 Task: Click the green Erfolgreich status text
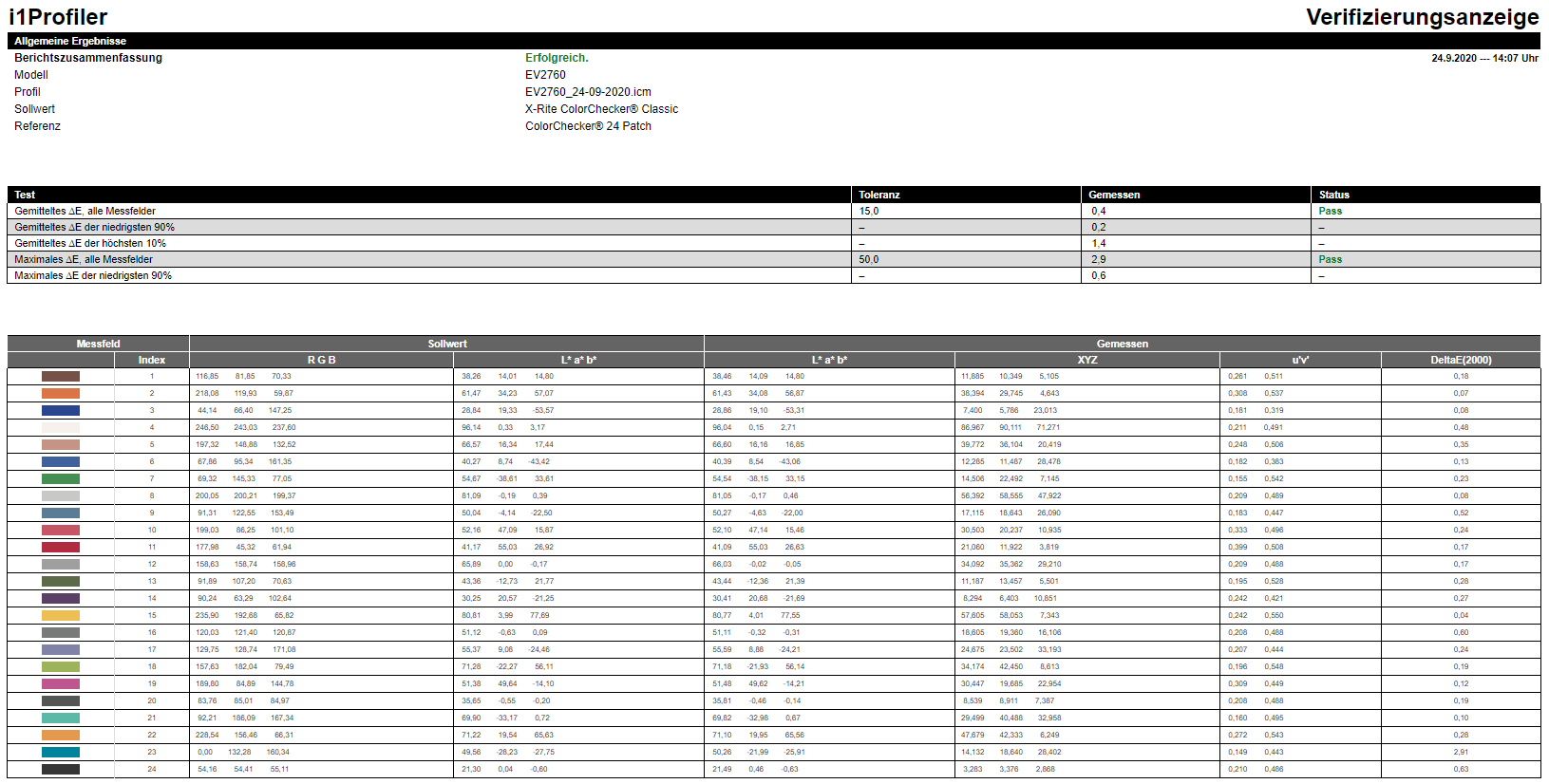[x=557, y=58]
